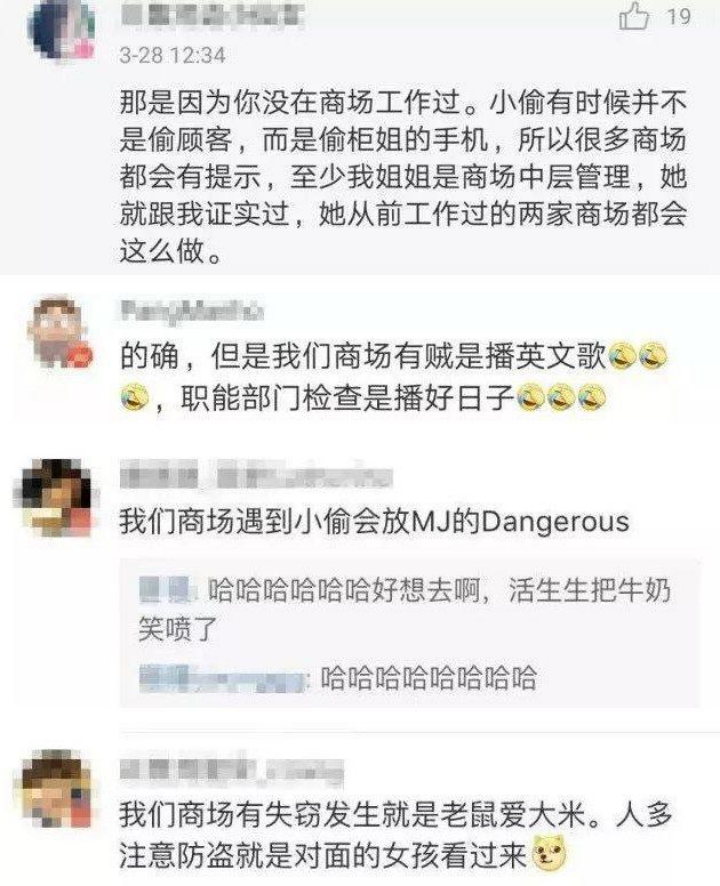720x886 pixels.
Task: Open avatar of the 老鼠爱大米 commenter
Action: click(56, 789)
